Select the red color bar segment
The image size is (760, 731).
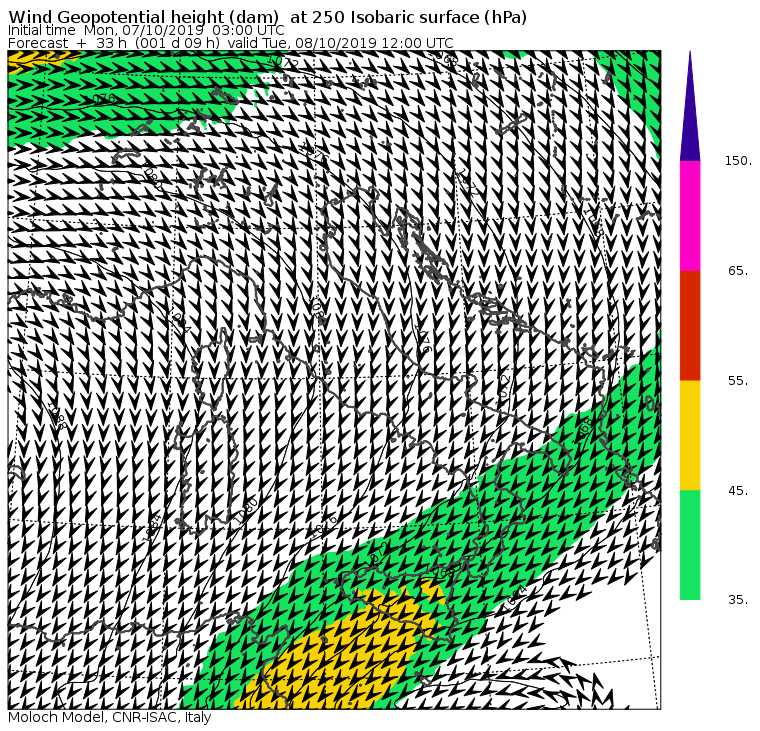tap(690, 326)
